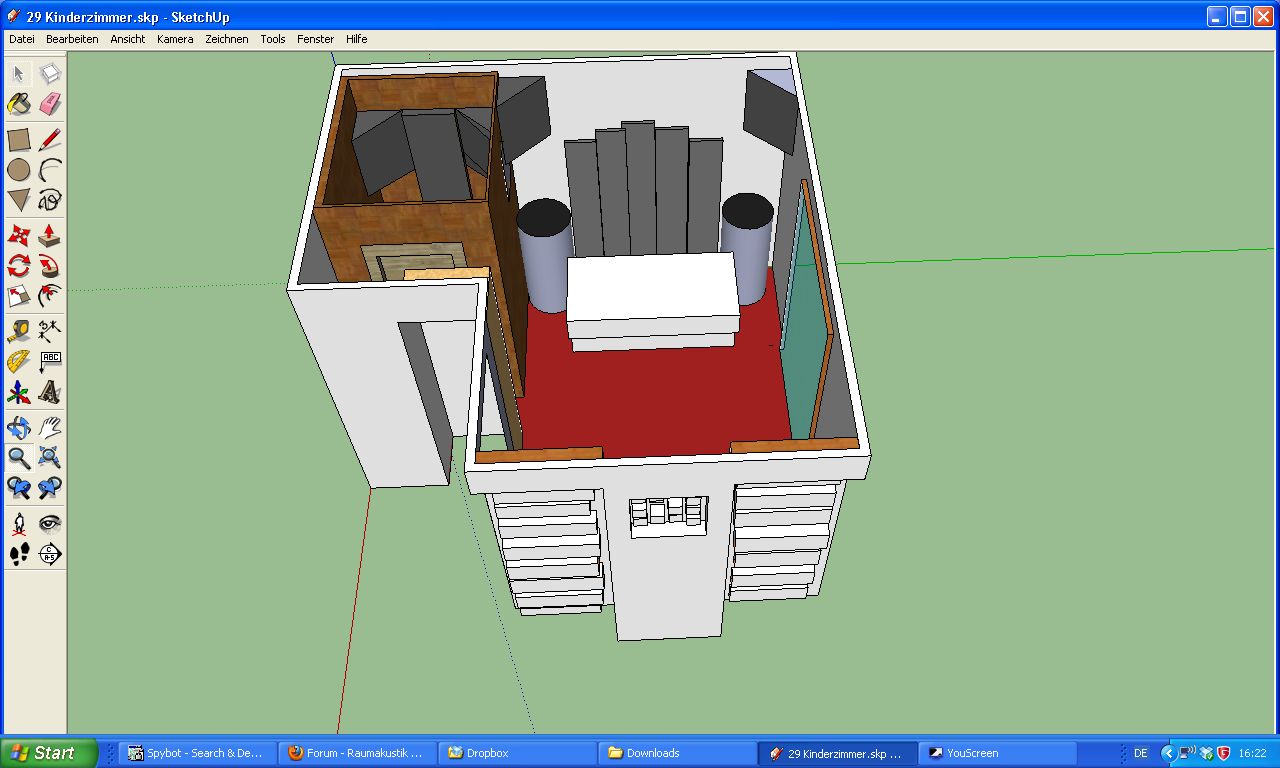1280x768 pixels.
Task: Click the SketchUp title bar icon
Action: click(x=14, y=16)
